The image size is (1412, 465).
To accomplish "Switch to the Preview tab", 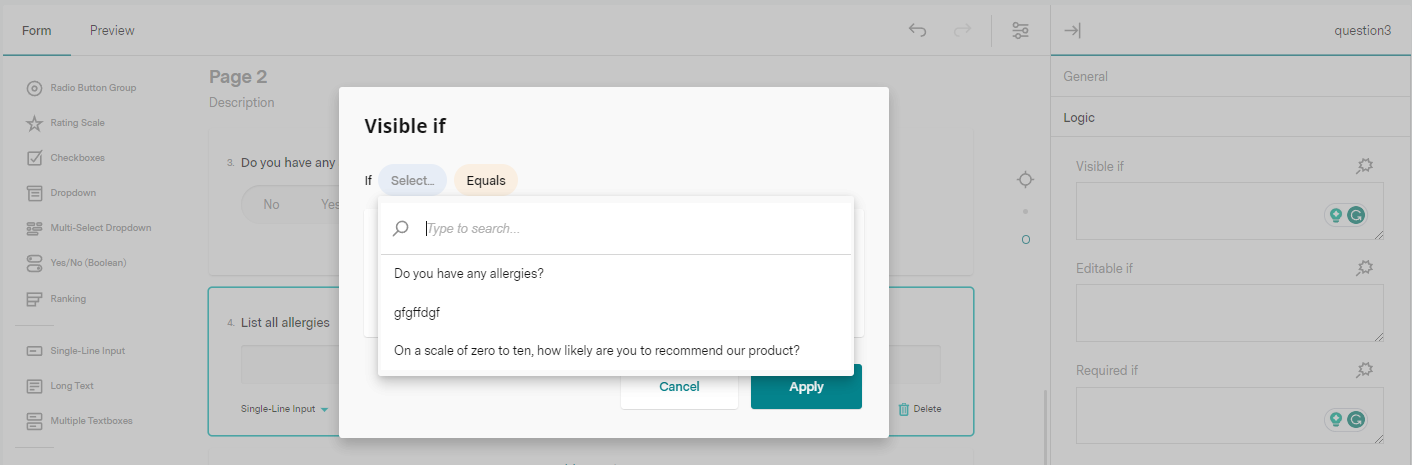I will (112, 30).
